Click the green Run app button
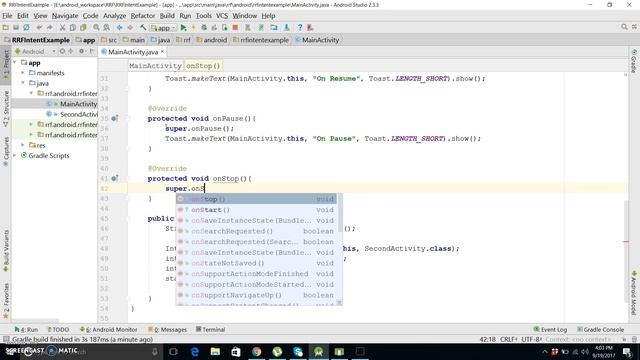Screen dimensions: 640x360 click(183, 28)
